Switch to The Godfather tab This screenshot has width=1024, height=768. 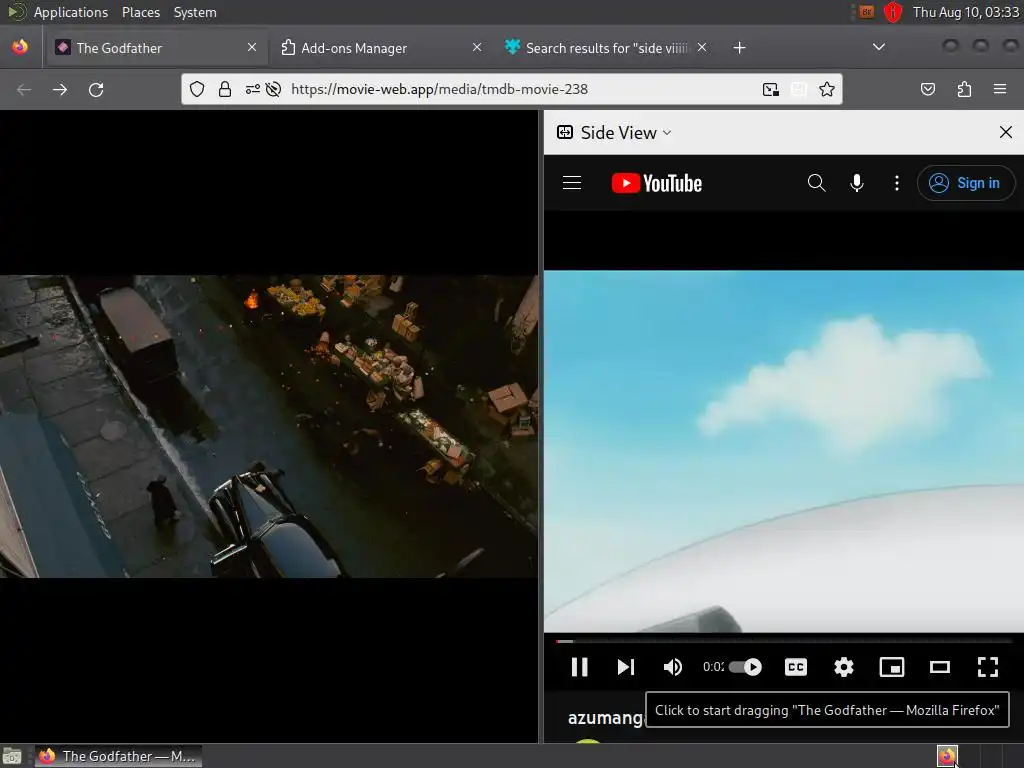click(155, 48)
